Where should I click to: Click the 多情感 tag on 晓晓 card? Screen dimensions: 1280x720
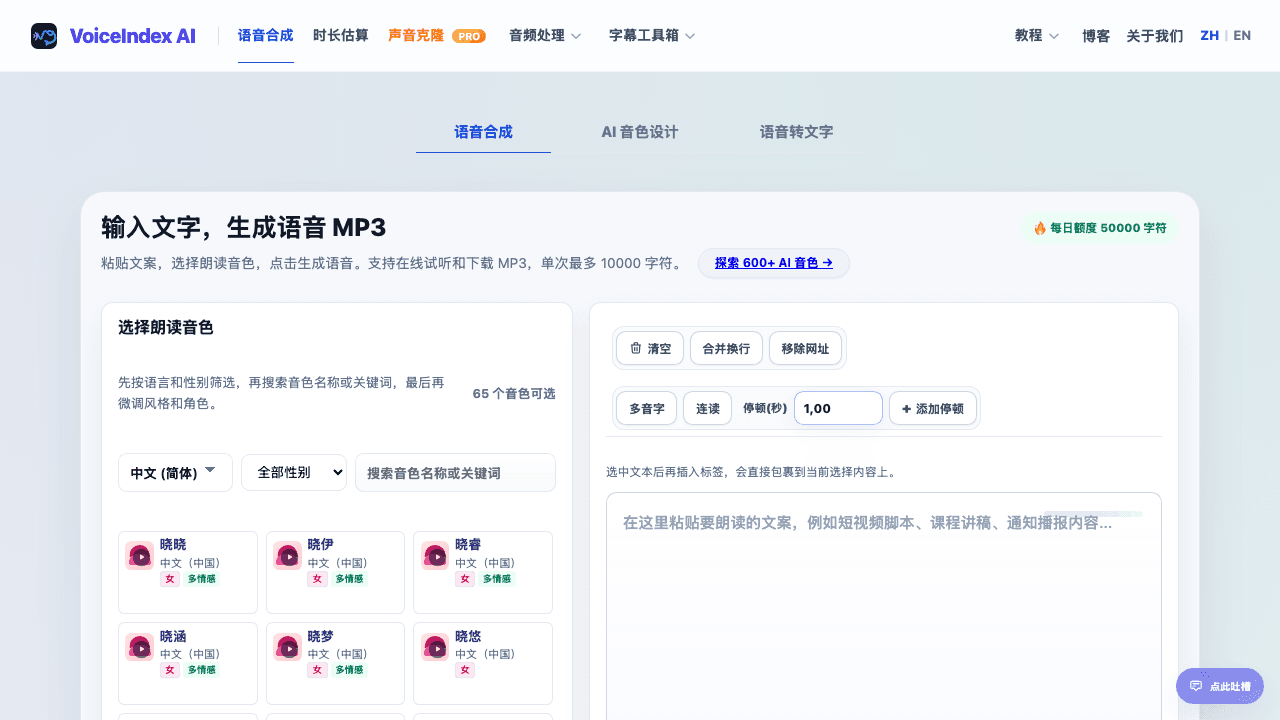(202, 579)
